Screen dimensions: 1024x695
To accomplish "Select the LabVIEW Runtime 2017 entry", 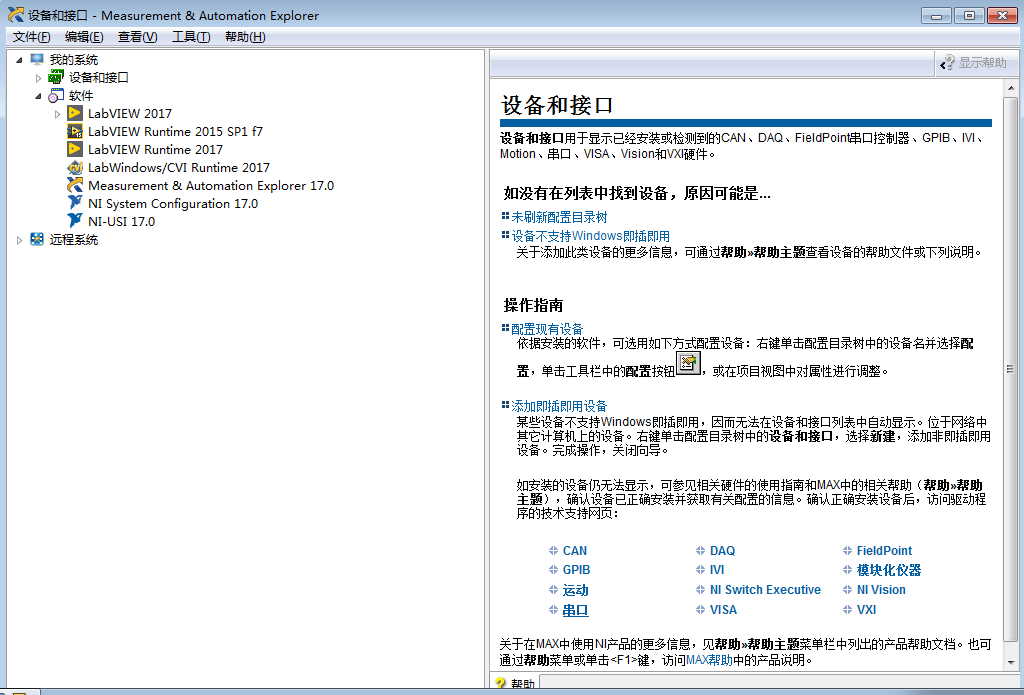I will pyautogui.click(x=155, y=149).
